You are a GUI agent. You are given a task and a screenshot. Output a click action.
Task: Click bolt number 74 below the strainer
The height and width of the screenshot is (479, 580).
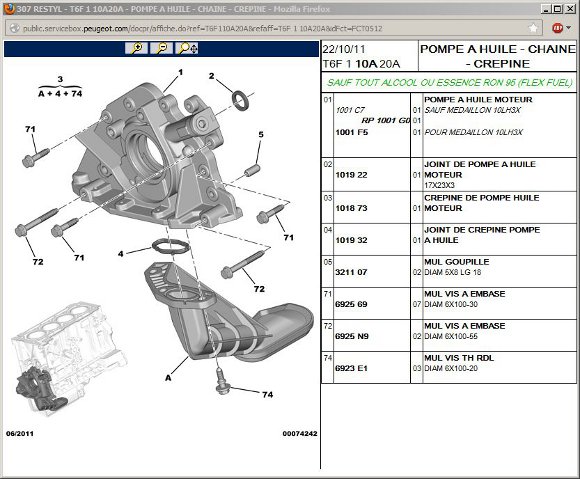point(222,381)
